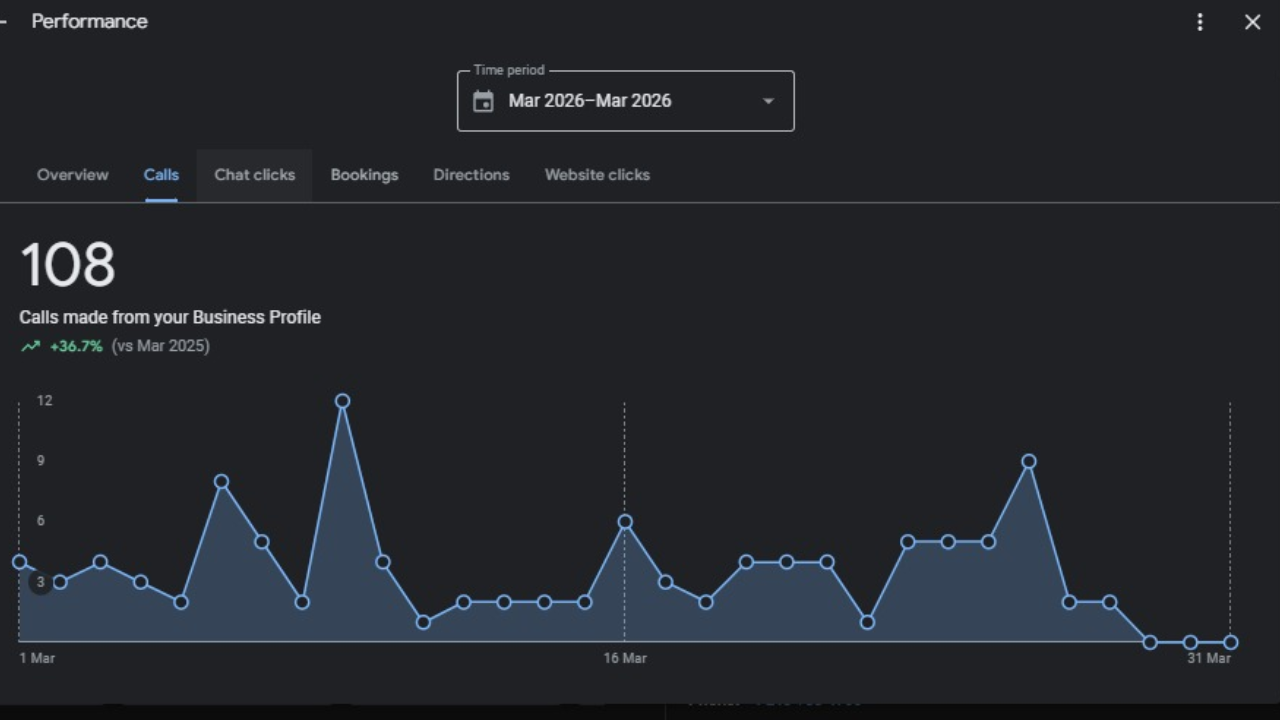Click the data point on 16 Mar line

(x=625, y=522)
